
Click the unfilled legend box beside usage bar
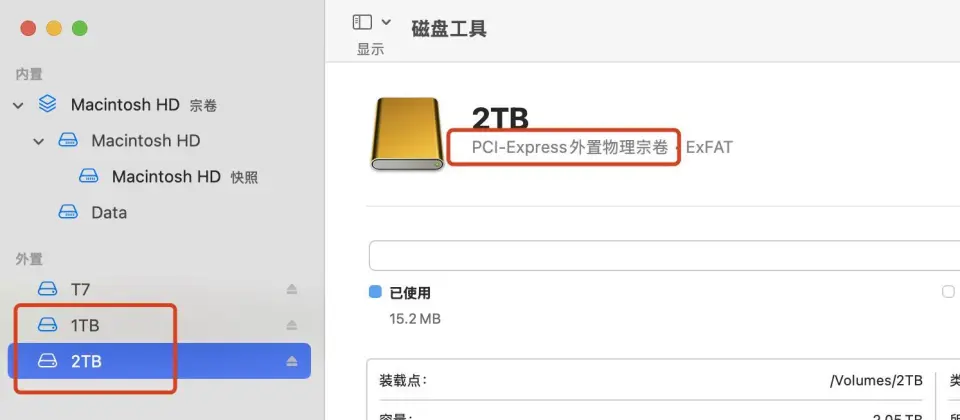click(x=948, y=292)
